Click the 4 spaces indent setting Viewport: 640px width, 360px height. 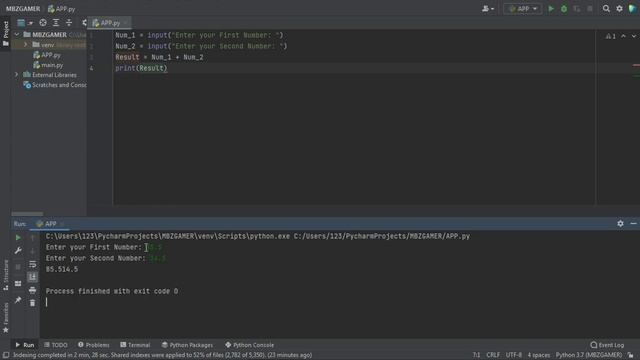point(539,355)
